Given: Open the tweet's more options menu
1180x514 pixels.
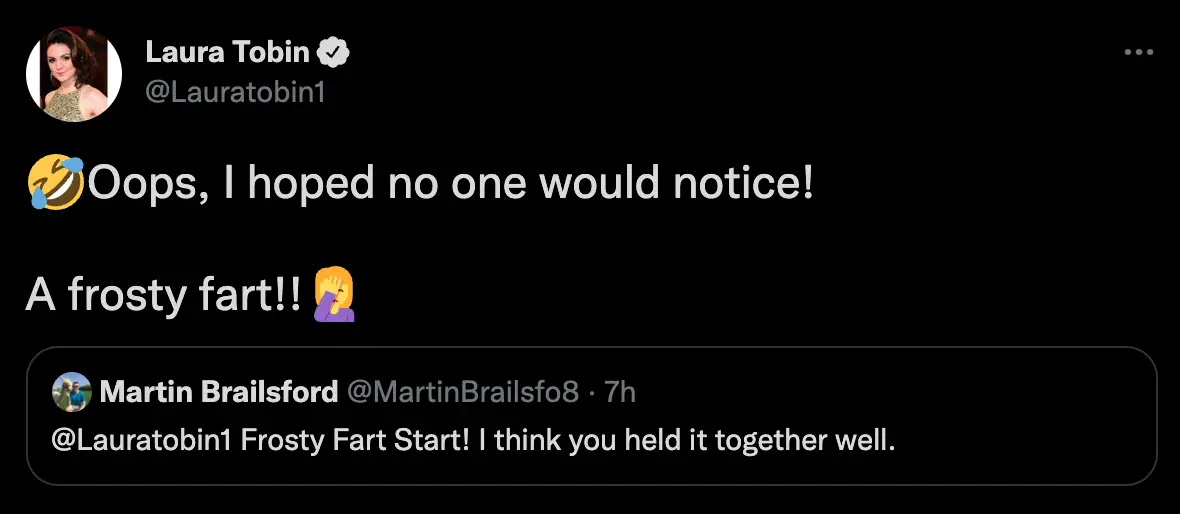Looking at the screenshot, I should (x=1138, y=52).
